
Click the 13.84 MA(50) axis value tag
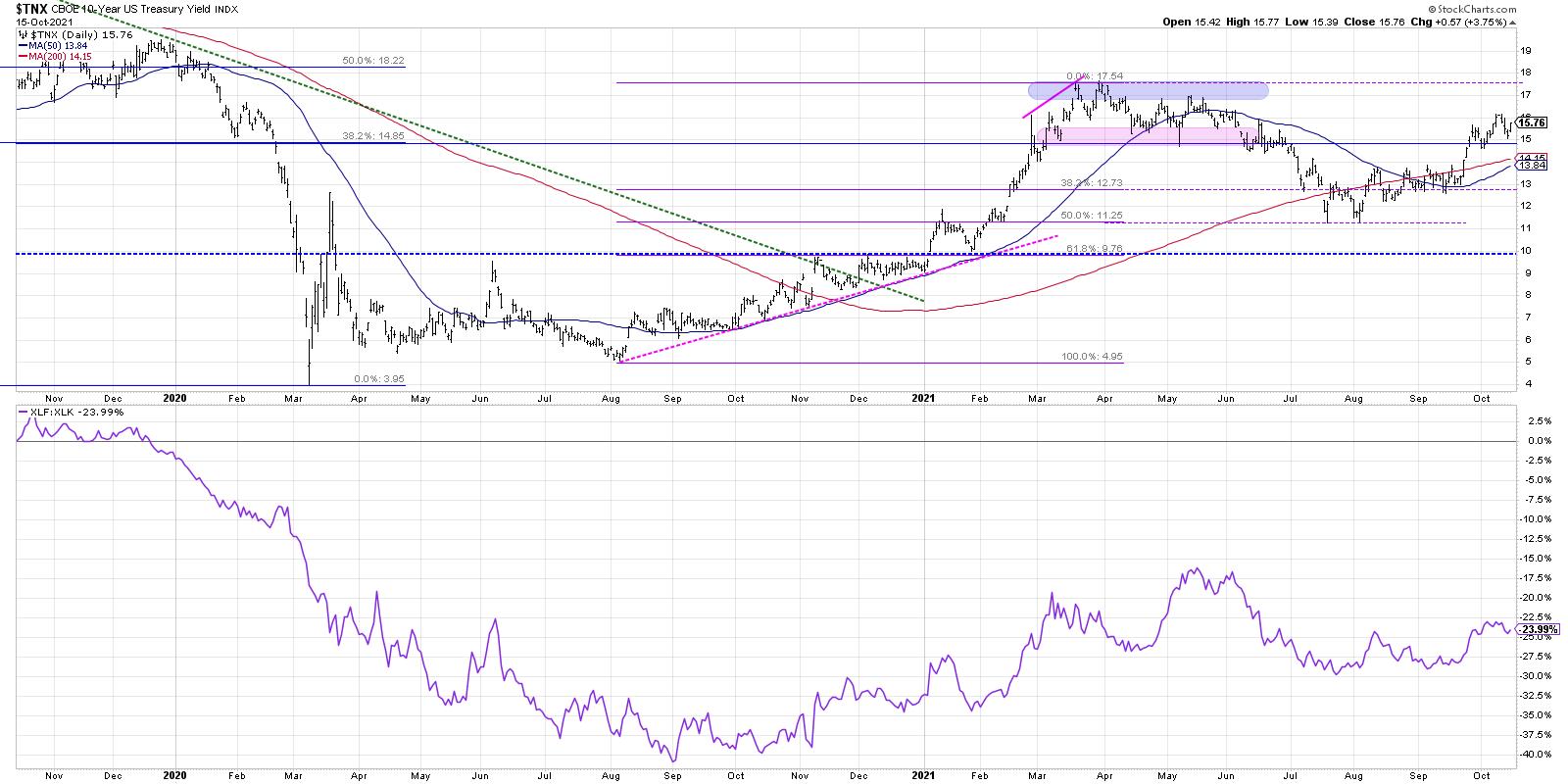pyautogui.click(x=1531, y=167)
